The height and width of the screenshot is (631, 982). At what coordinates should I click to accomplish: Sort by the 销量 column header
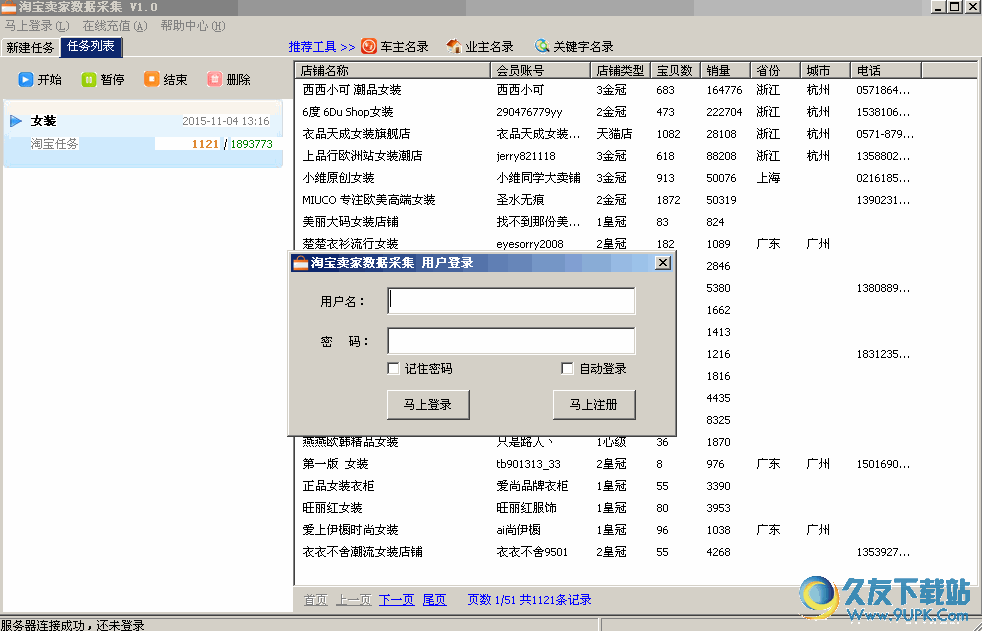tap(726, 70)
